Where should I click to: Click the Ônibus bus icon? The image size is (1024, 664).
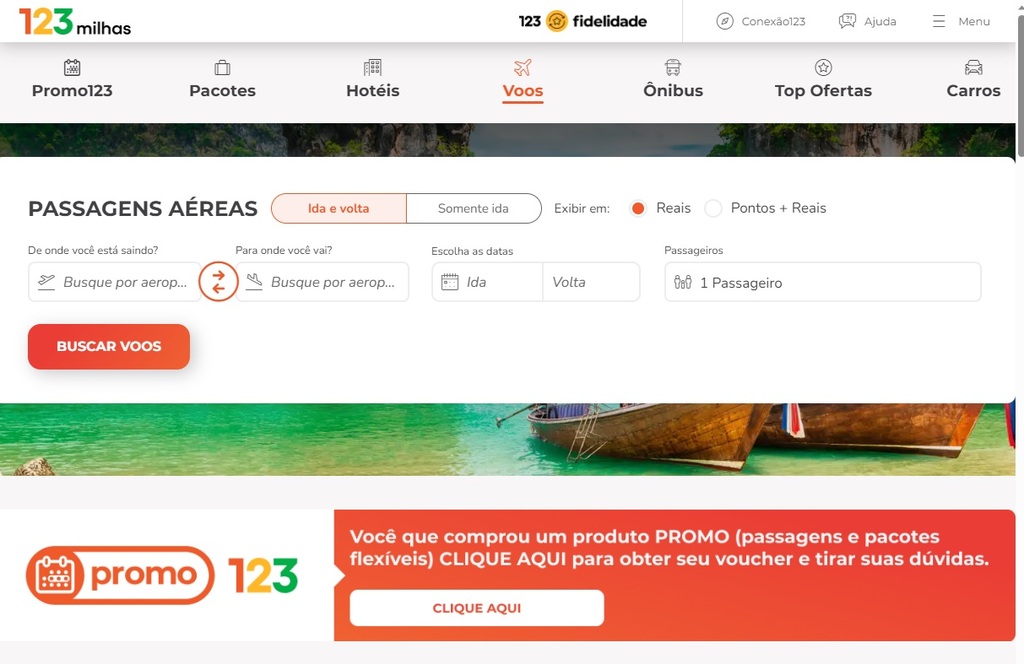(x=673, y=67)
